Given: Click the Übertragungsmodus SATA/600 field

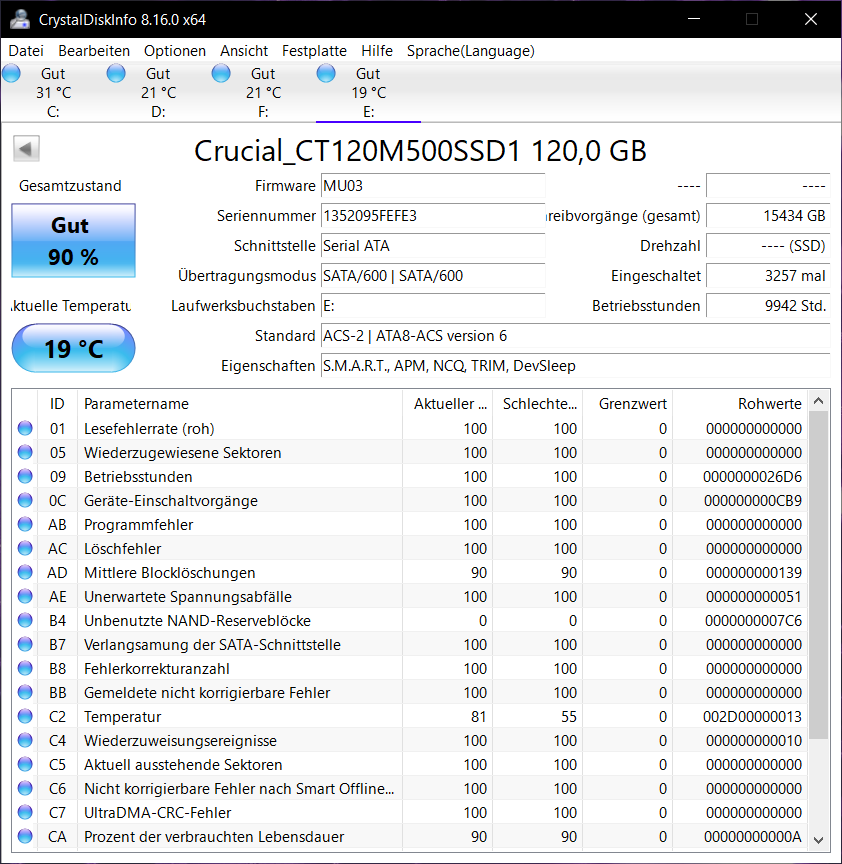Looking at the screenshot, I should click(x=433, y=276).
